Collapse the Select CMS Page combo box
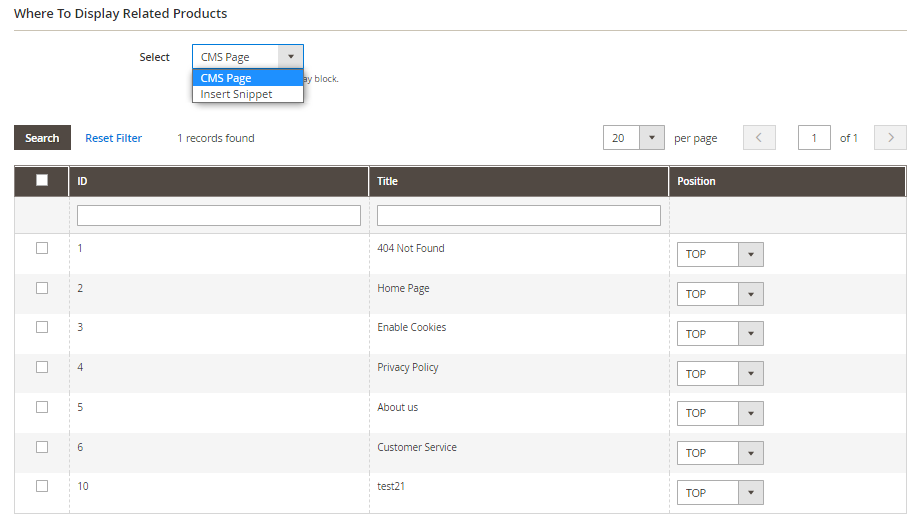Viewport: 920px width, 524px height. (290, 57)
